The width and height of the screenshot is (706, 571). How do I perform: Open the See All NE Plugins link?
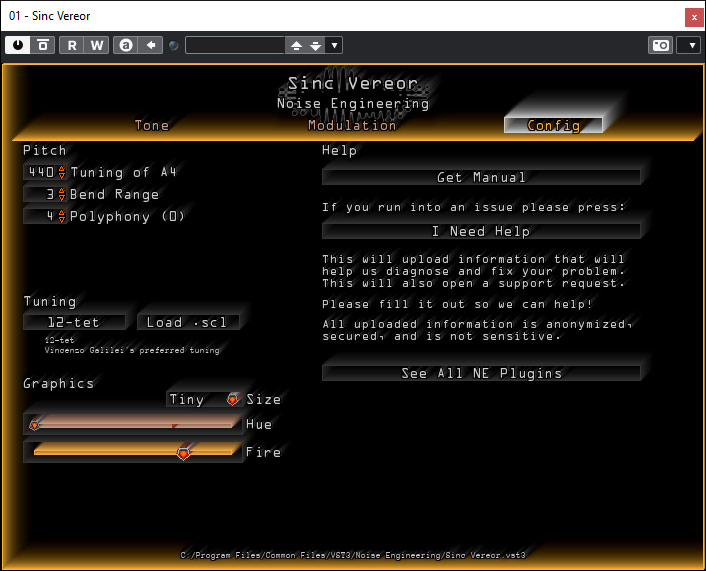click(x=481, y=373)
